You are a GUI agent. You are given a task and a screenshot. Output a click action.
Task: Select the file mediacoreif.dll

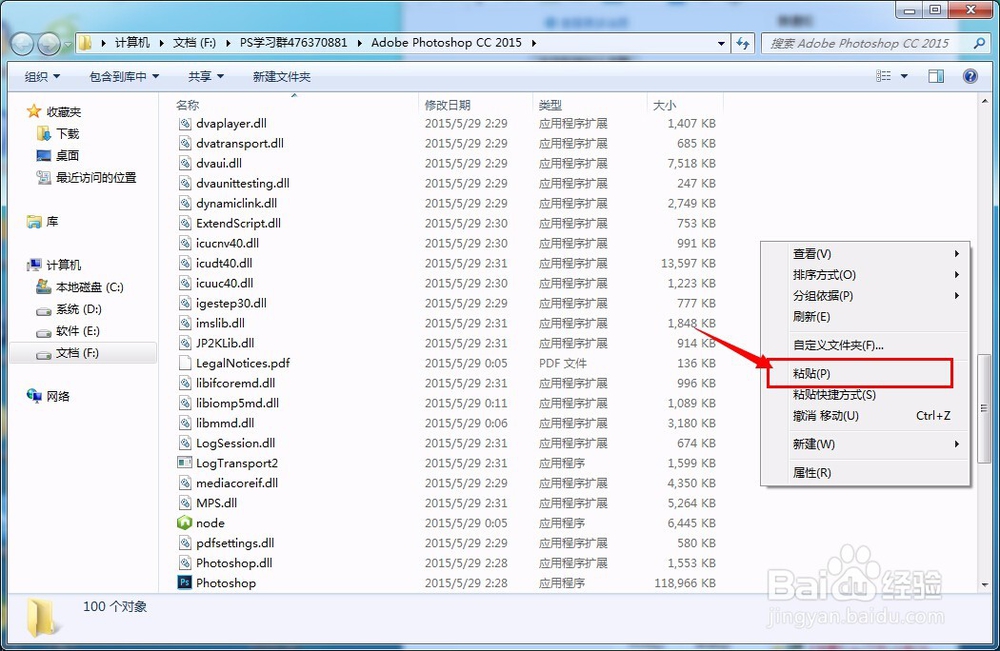pyautogui.click(x=237, y=483)
